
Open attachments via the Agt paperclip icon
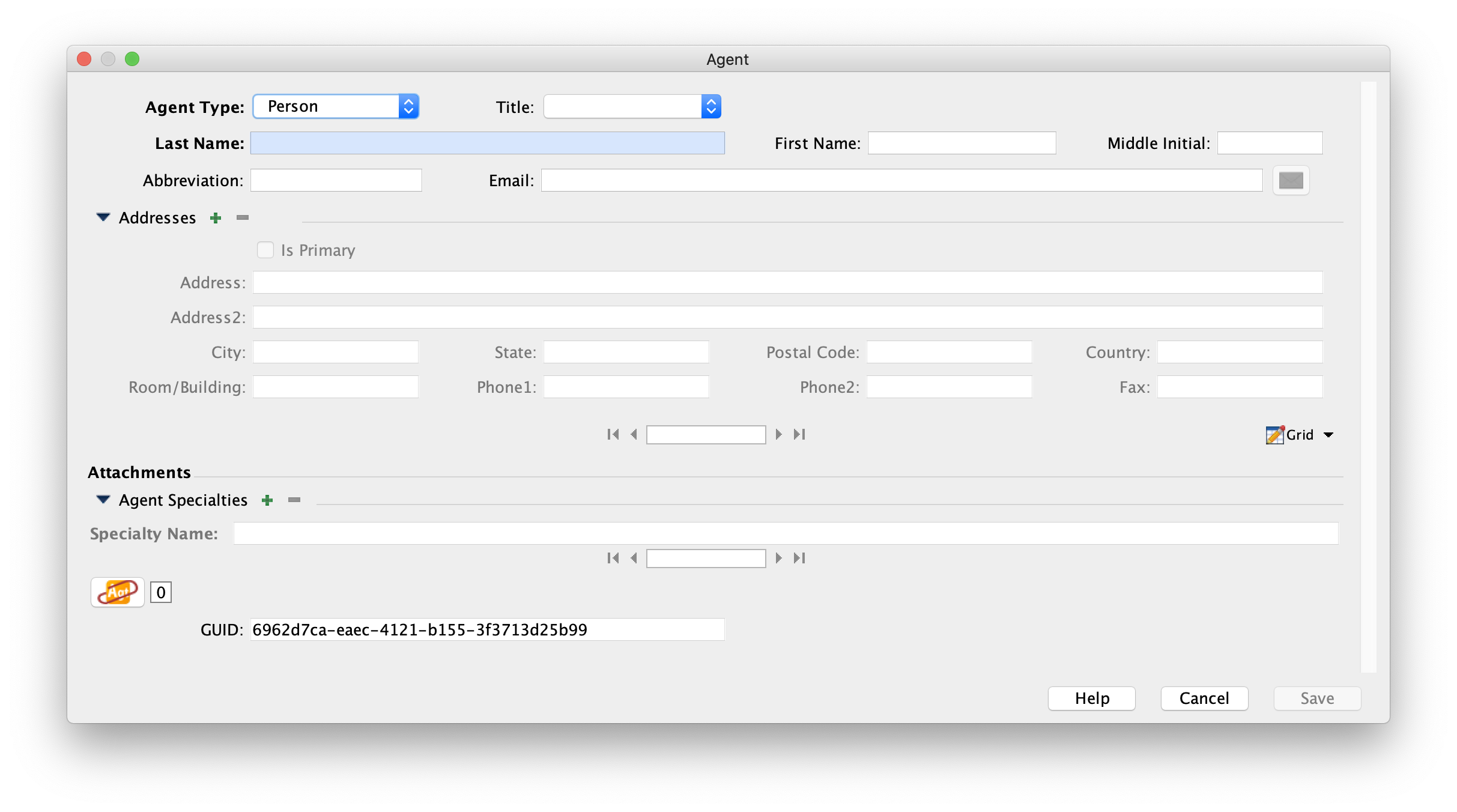point(117,592)
